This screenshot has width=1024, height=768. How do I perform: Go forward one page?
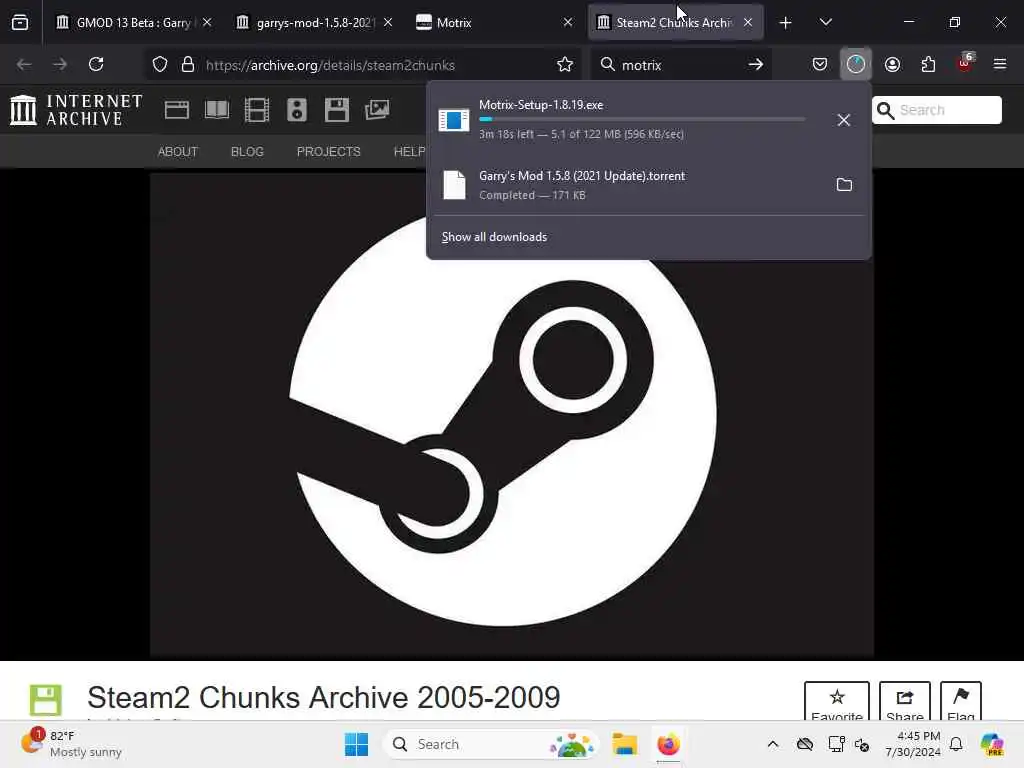point(59,65)
